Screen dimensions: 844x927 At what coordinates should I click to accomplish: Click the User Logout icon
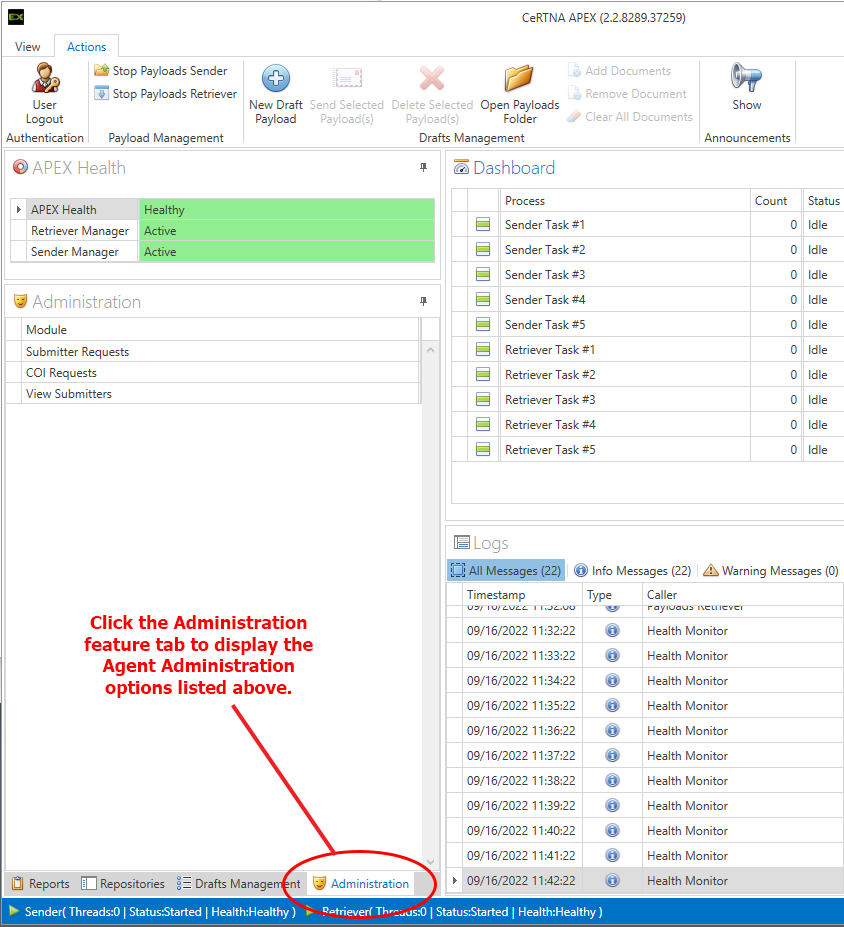(45, 78)
